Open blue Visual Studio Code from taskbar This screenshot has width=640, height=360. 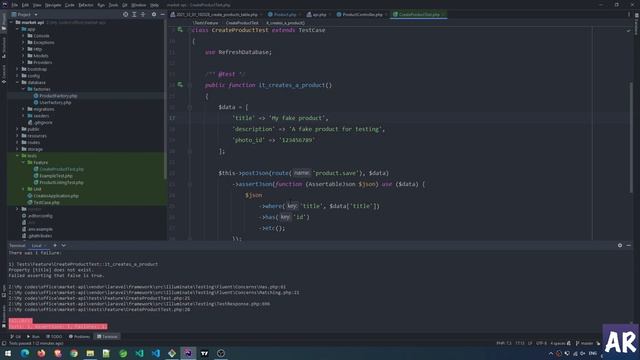click(156, 353)
